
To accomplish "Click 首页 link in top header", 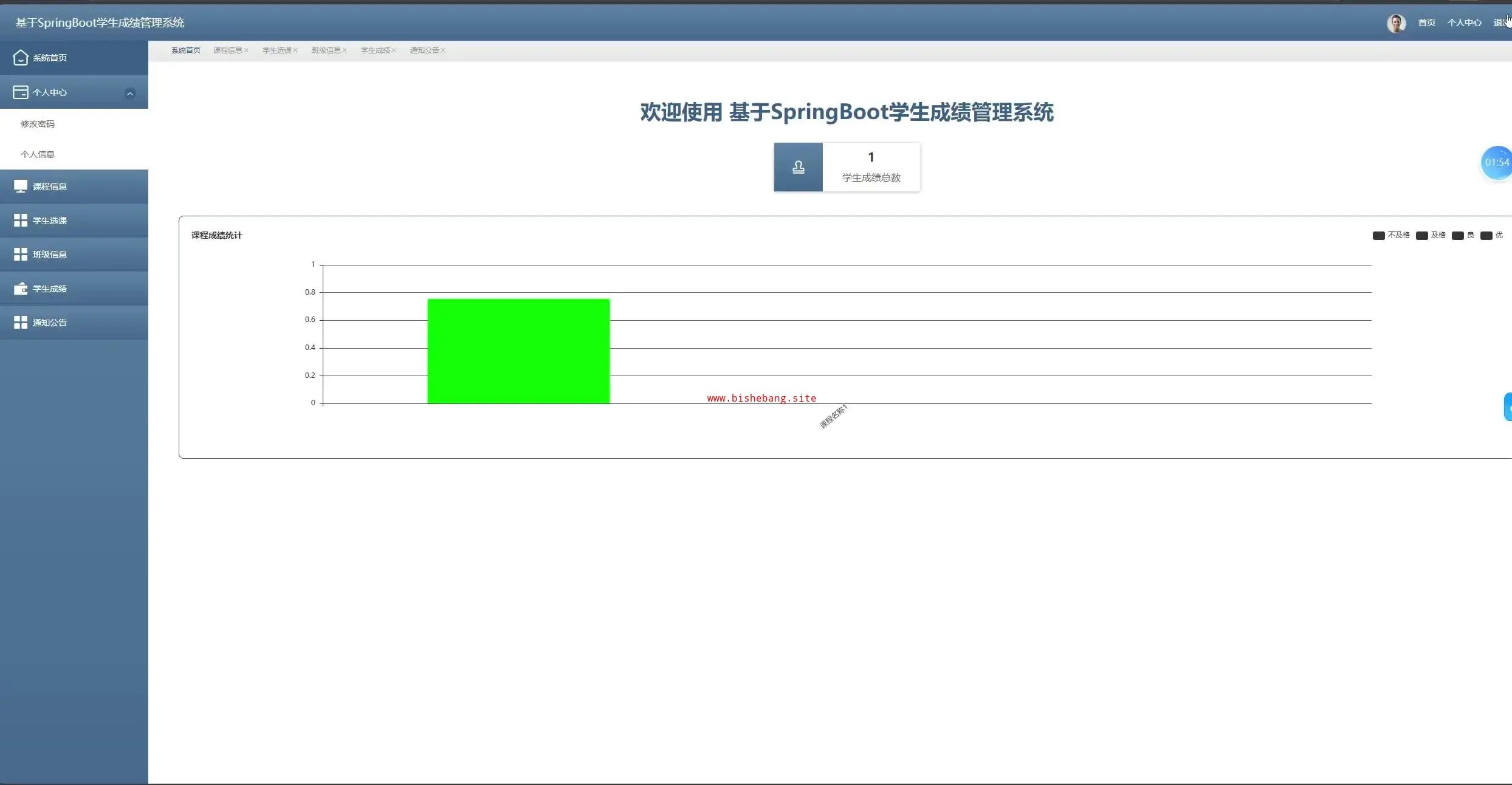I will point(1426,23).
